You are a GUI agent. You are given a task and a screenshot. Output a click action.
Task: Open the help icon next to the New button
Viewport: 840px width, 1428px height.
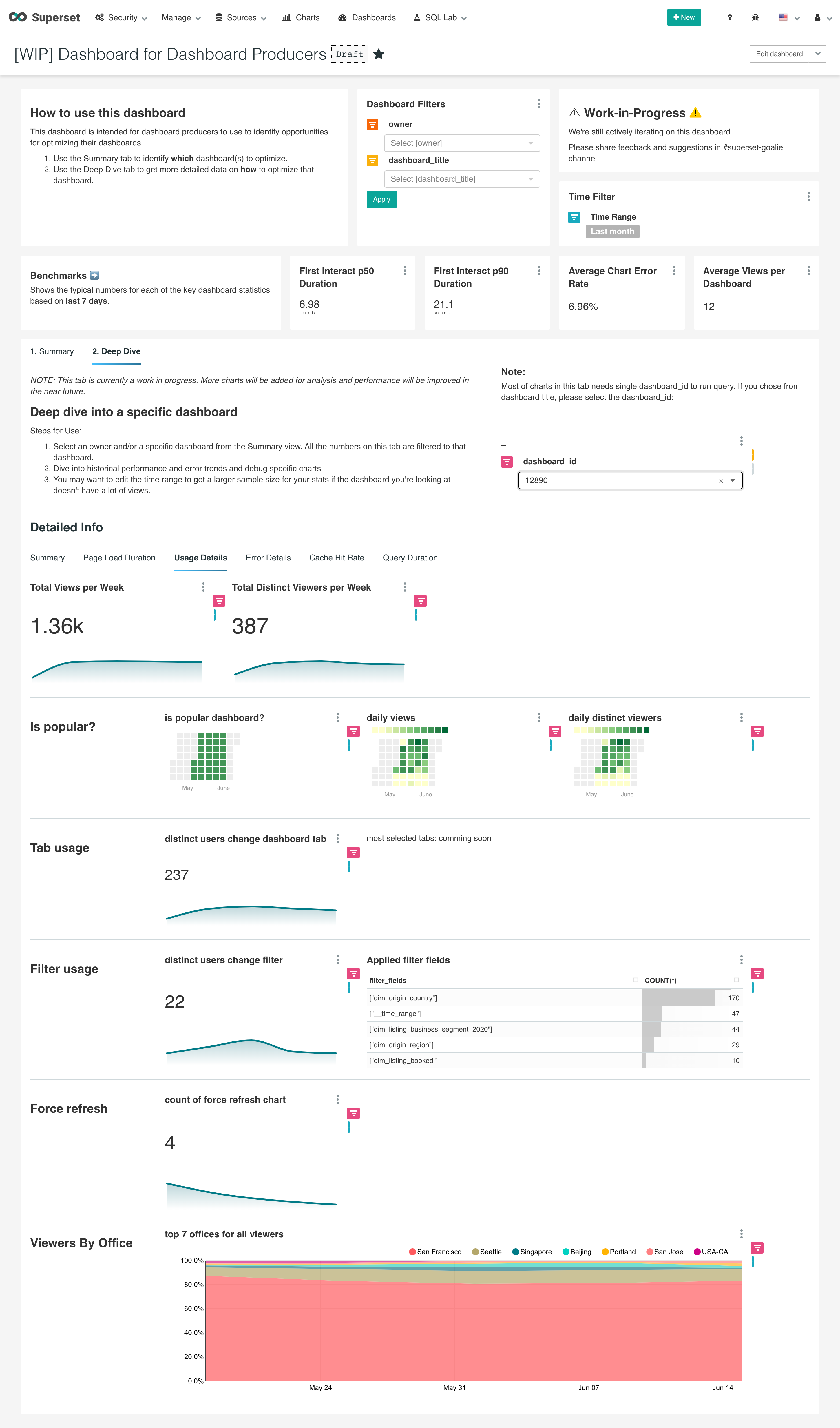730,18
